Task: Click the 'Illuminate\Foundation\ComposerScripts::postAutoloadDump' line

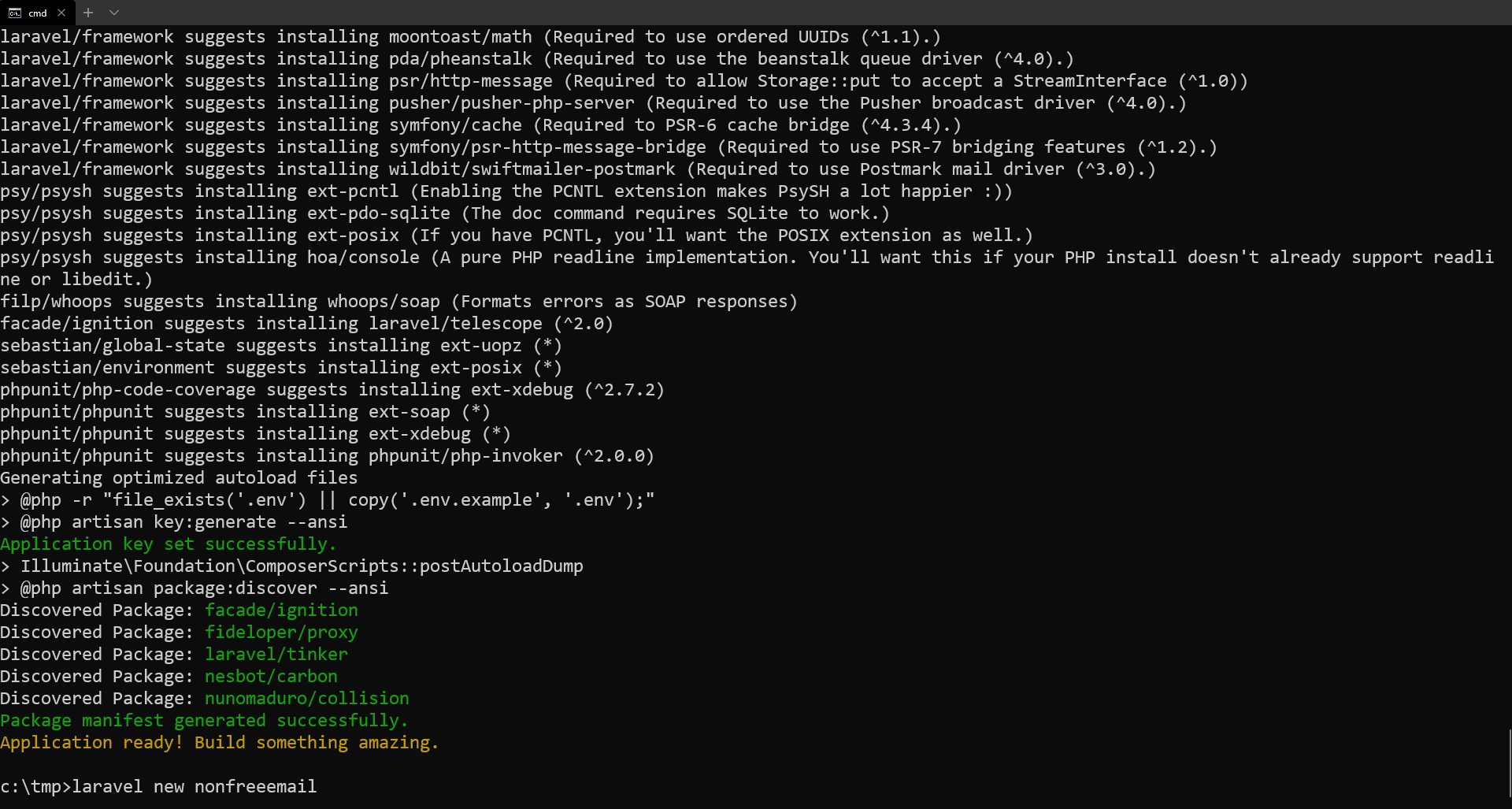Action: pos(302,566)
